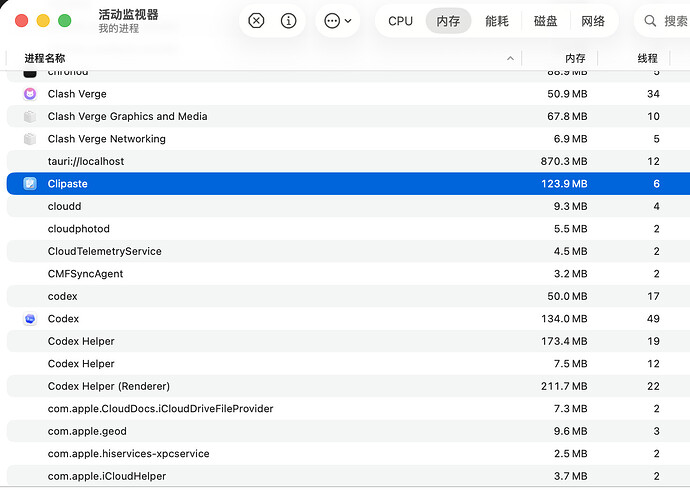Select the Clash Verge Graphics and Media row
Image resolution: width=690 pixels, height=490 pixels.
point(348,116)
